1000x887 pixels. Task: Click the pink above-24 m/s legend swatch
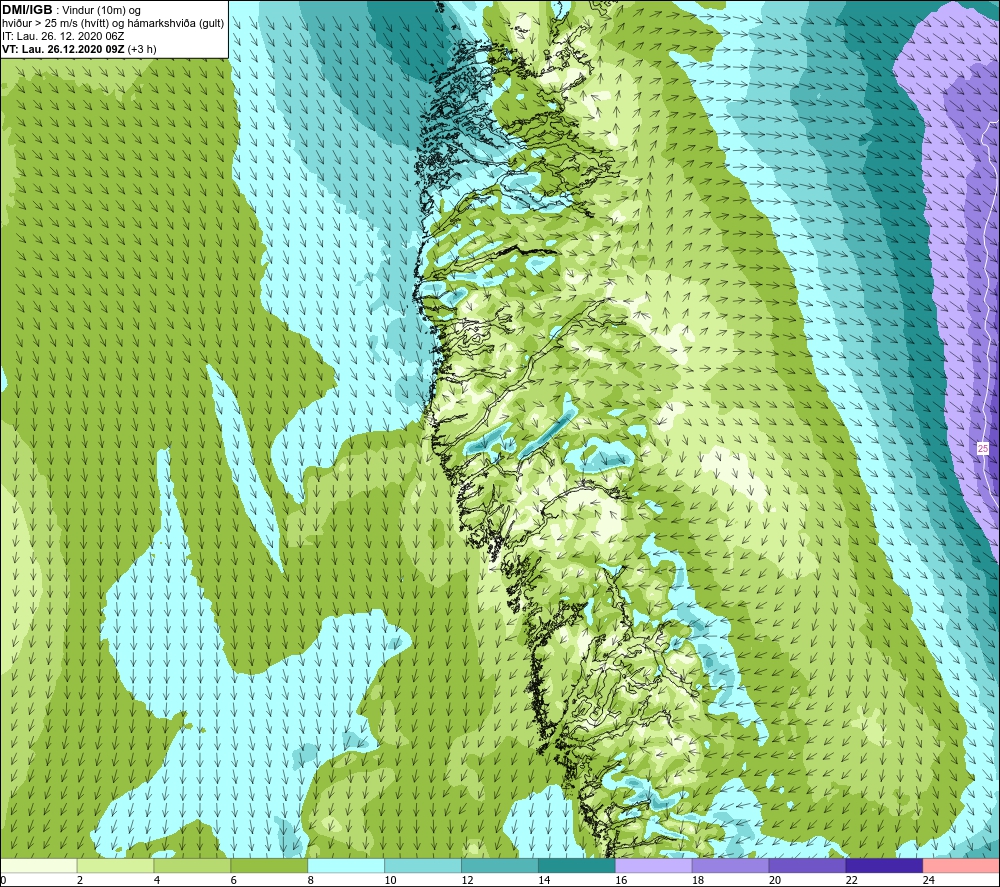click(x=961, y=865)
